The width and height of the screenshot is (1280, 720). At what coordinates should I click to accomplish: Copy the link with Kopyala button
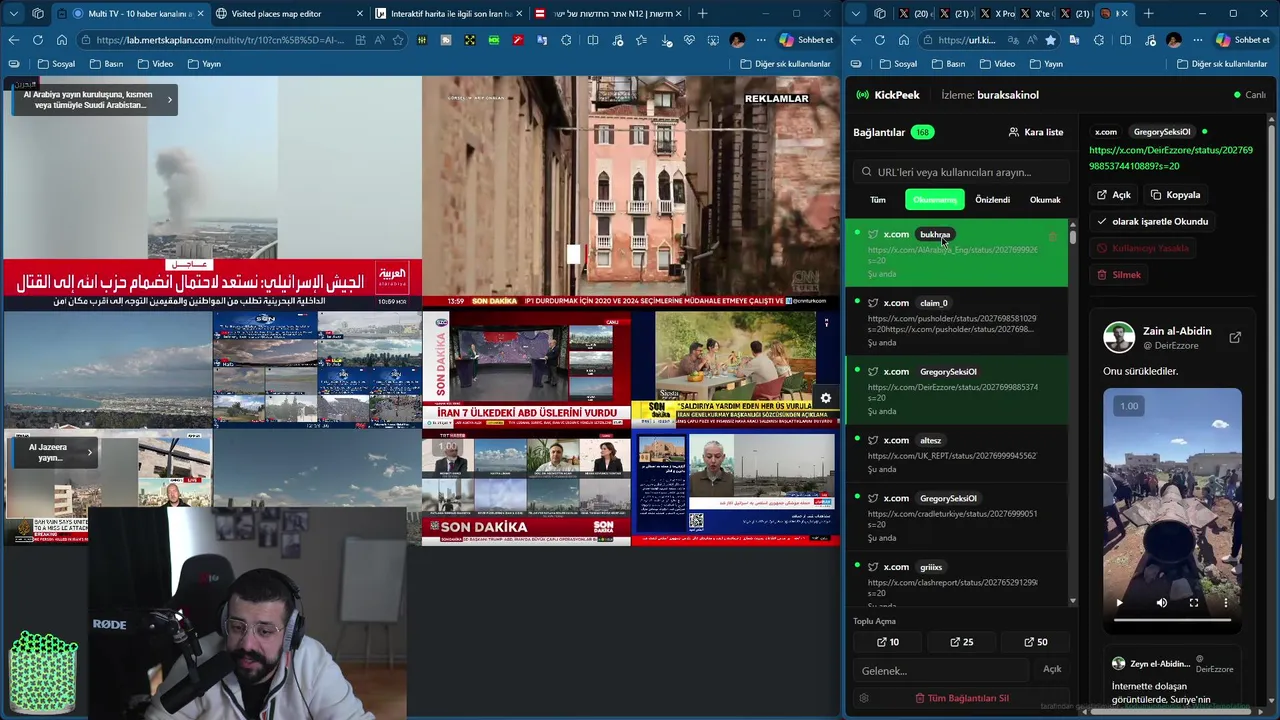point(1175,195)
